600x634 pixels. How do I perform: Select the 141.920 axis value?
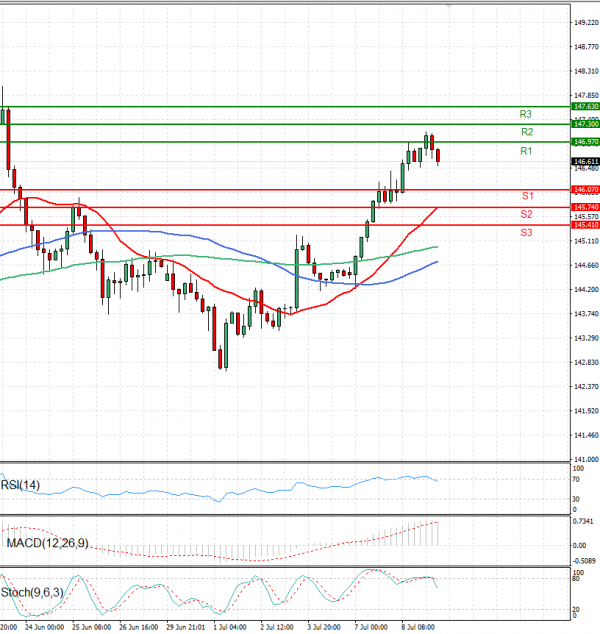(x=586, y=411)
